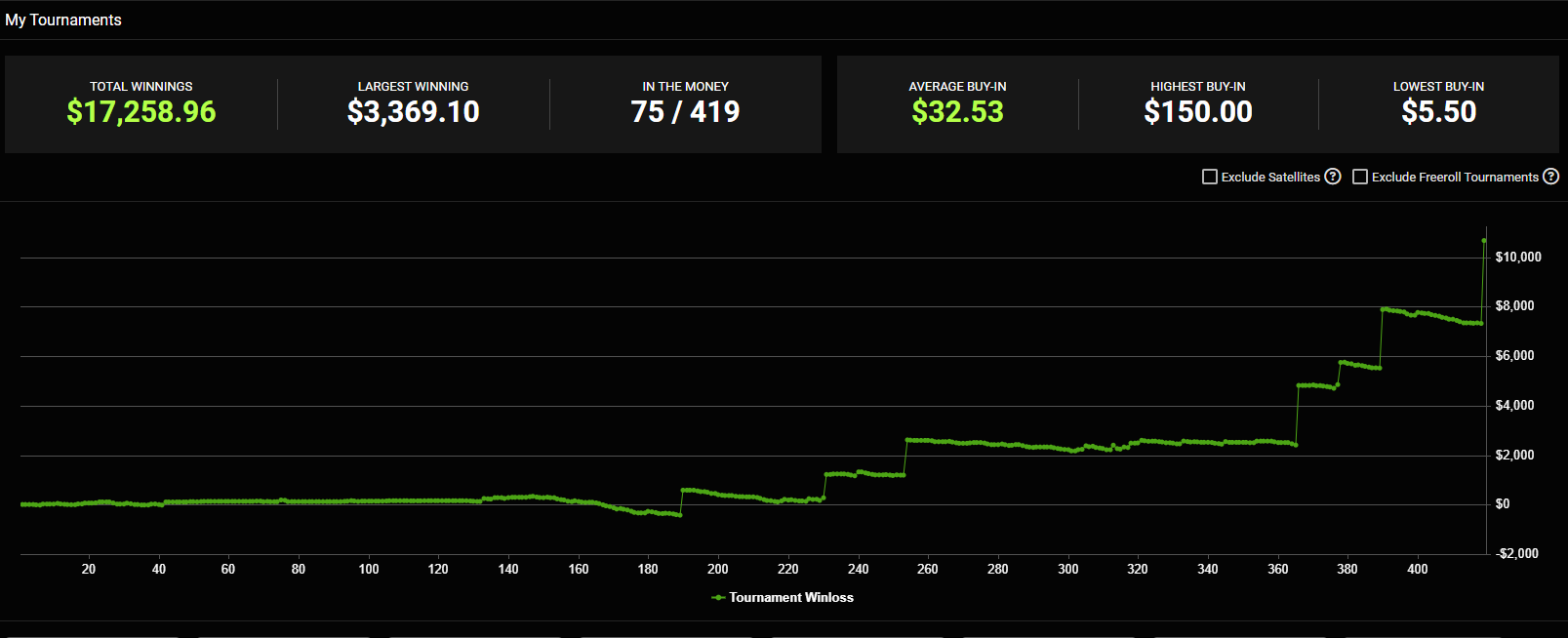Toggle the Tournament Winloss legend label
The height and width of the screenshot is (638, 1568).
tap(791, 598)
